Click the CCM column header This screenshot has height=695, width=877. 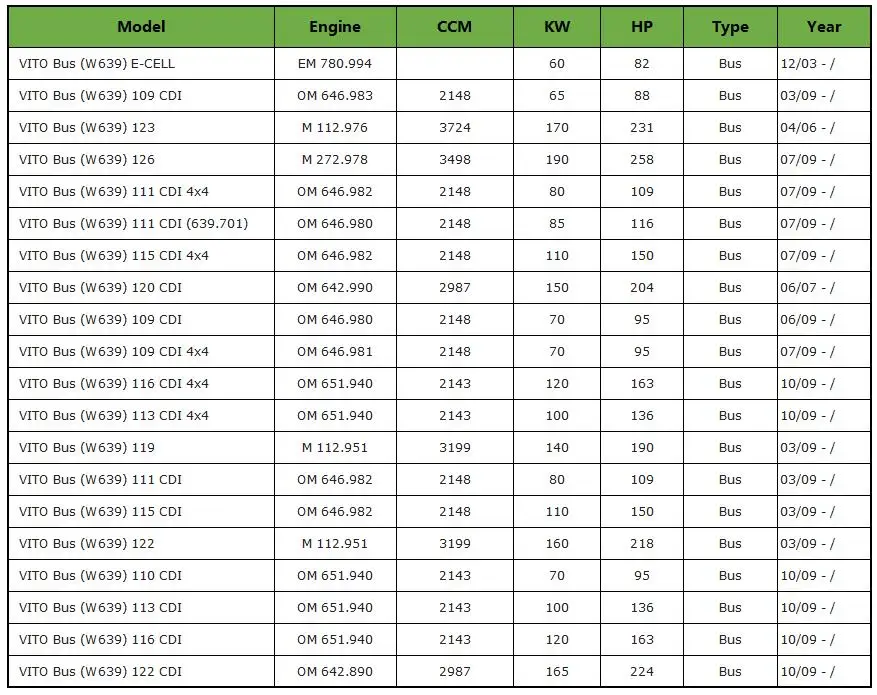tap(454, 27)
